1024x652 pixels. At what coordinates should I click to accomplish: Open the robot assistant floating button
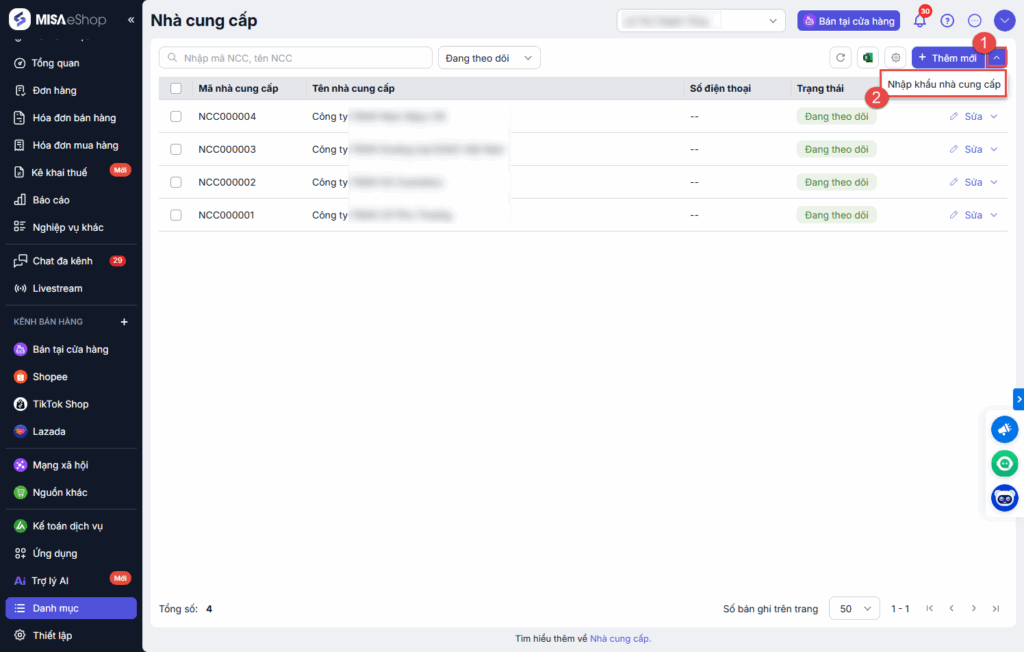pos(1004,498)
